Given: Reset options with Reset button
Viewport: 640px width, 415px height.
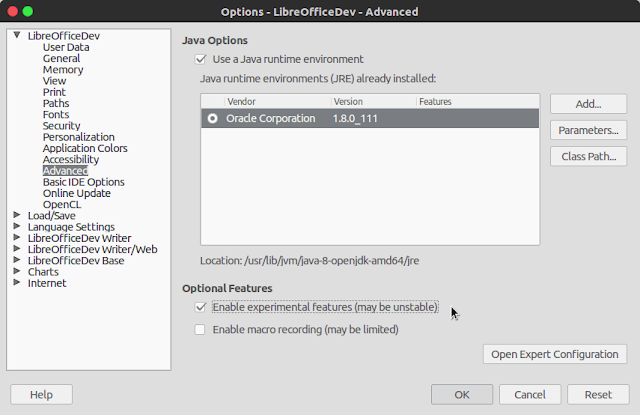Looking at the screenshot, I should [598, 395].
